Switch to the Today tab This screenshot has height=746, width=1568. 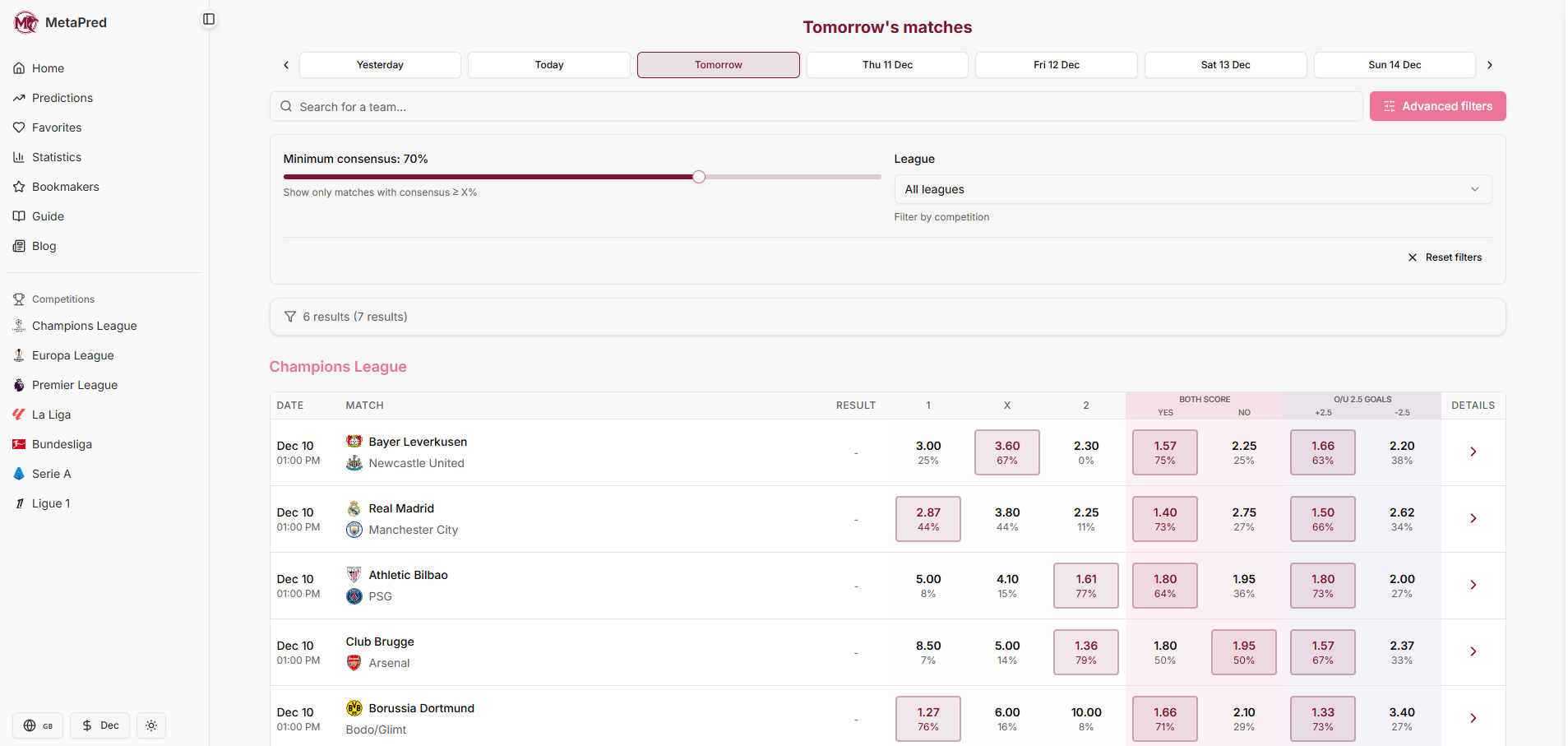548,65
